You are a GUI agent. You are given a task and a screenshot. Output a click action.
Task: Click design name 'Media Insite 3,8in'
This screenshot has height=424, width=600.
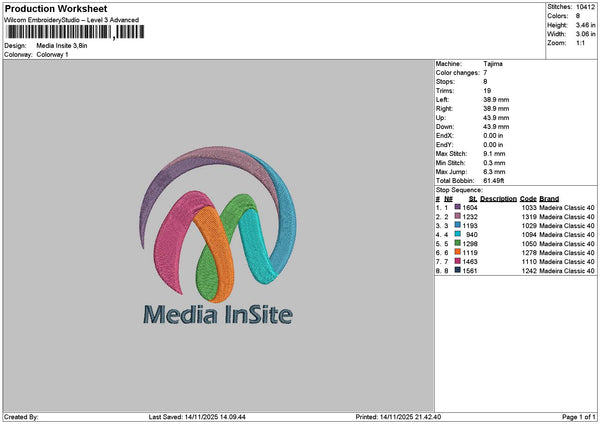(x=62, y=46)
